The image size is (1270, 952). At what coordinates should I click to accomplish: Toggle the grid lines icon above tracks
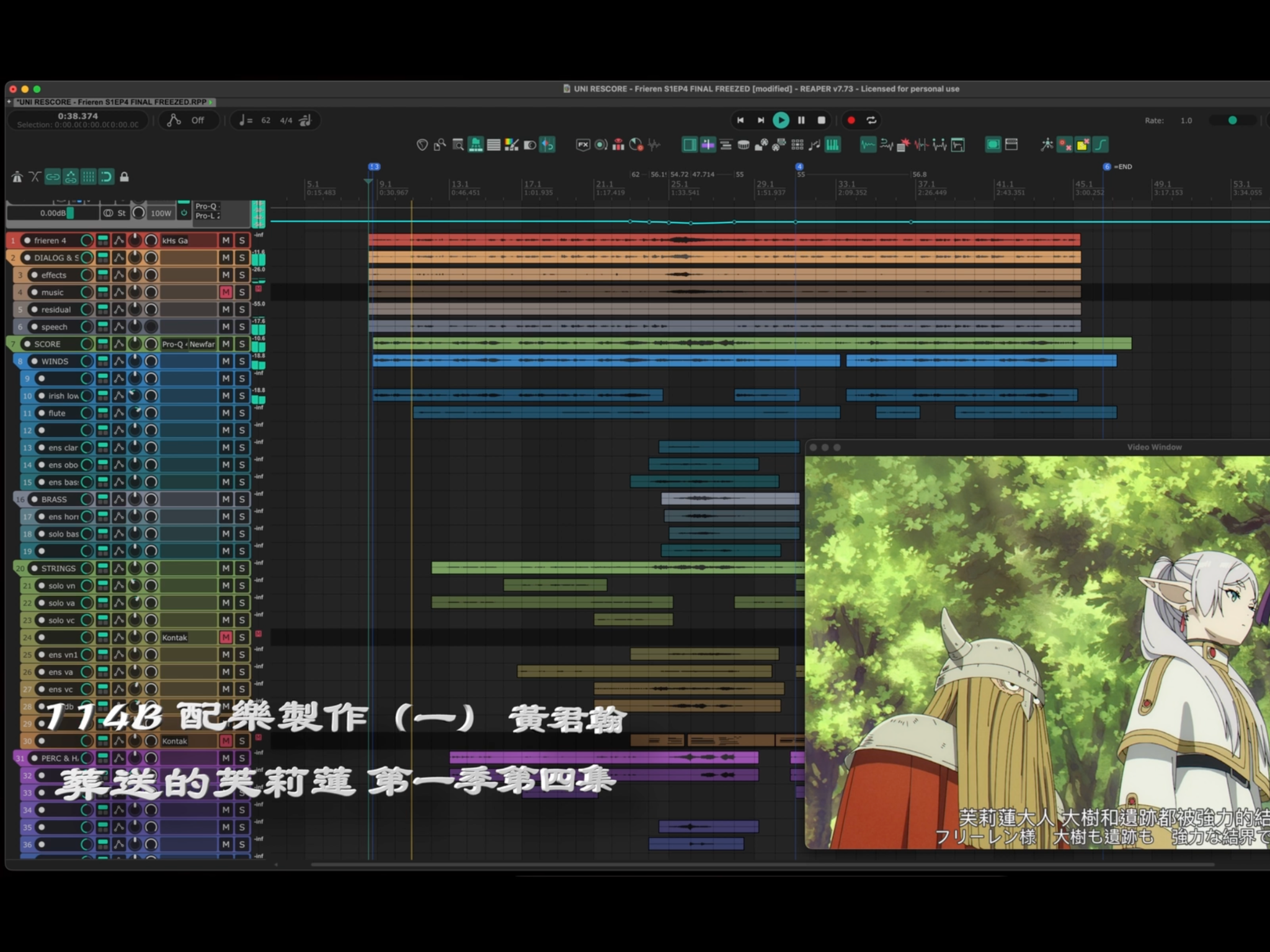point(89,177)
